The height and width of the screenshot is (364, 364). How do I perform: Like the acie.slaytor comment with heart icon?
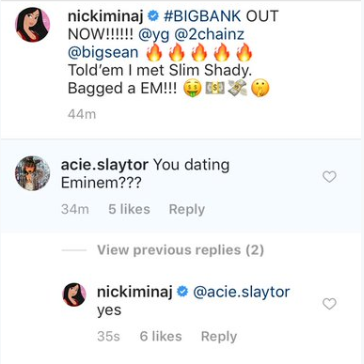[329, 177]
